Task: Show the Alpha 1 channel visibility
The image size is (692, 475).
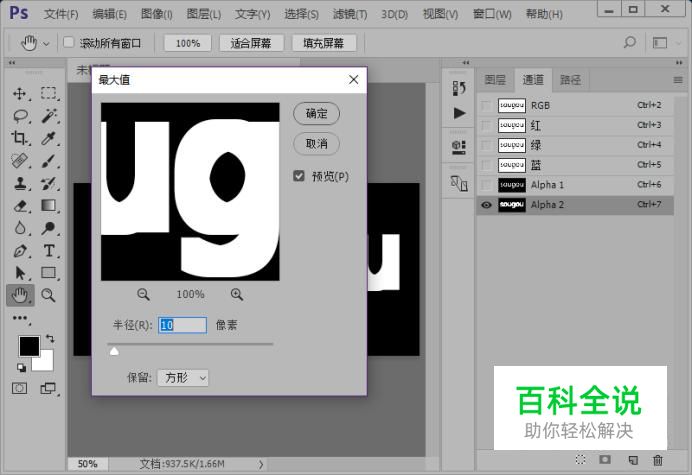Action: pos(486,185)
